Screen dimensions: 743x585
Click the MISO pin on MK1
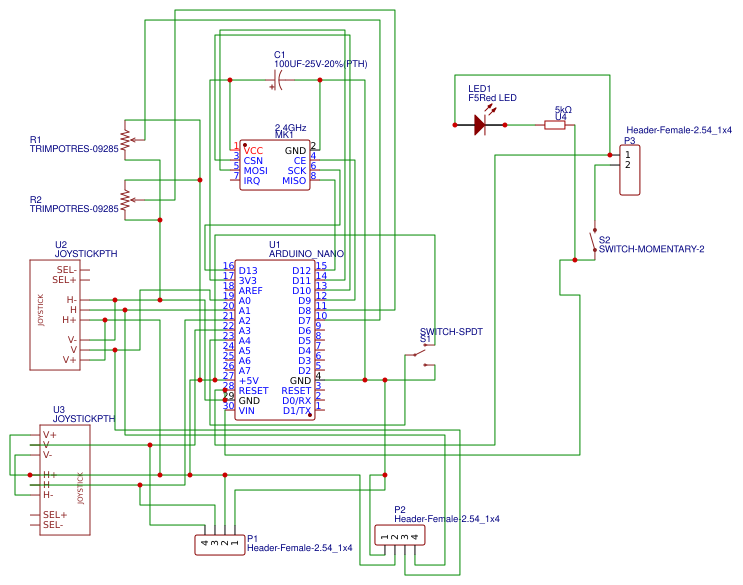(294, 181)
